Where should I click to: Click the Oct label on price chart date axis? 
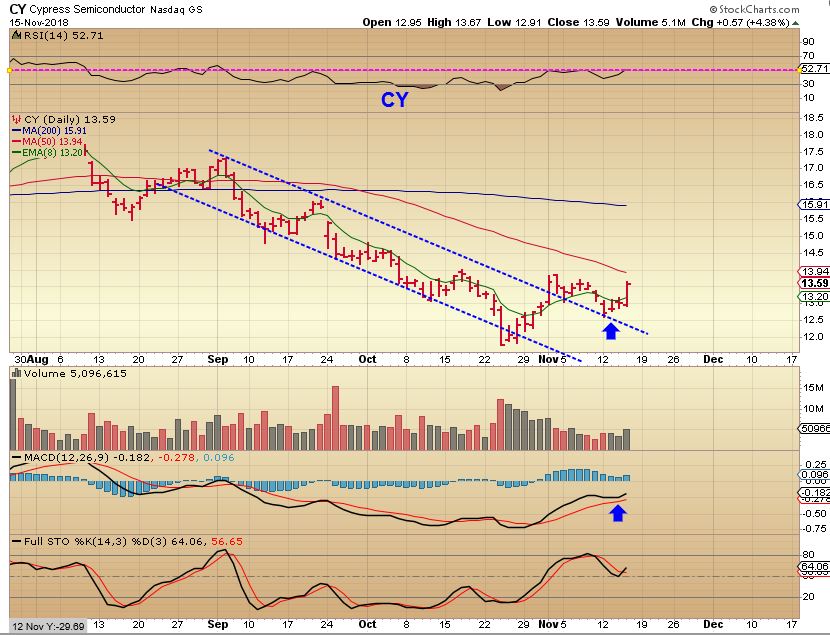367,359
